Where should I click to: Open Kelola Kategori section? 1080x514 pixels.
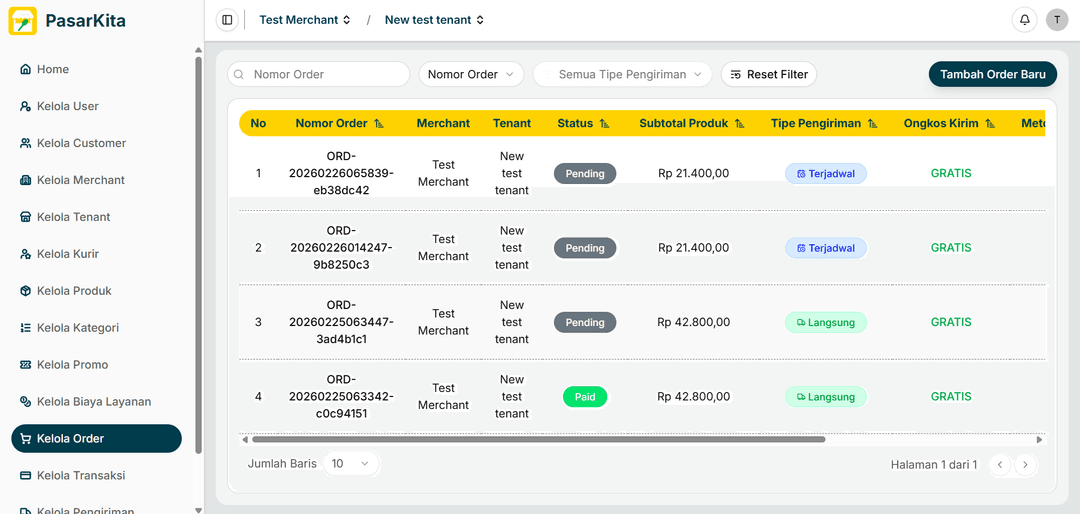96,328
